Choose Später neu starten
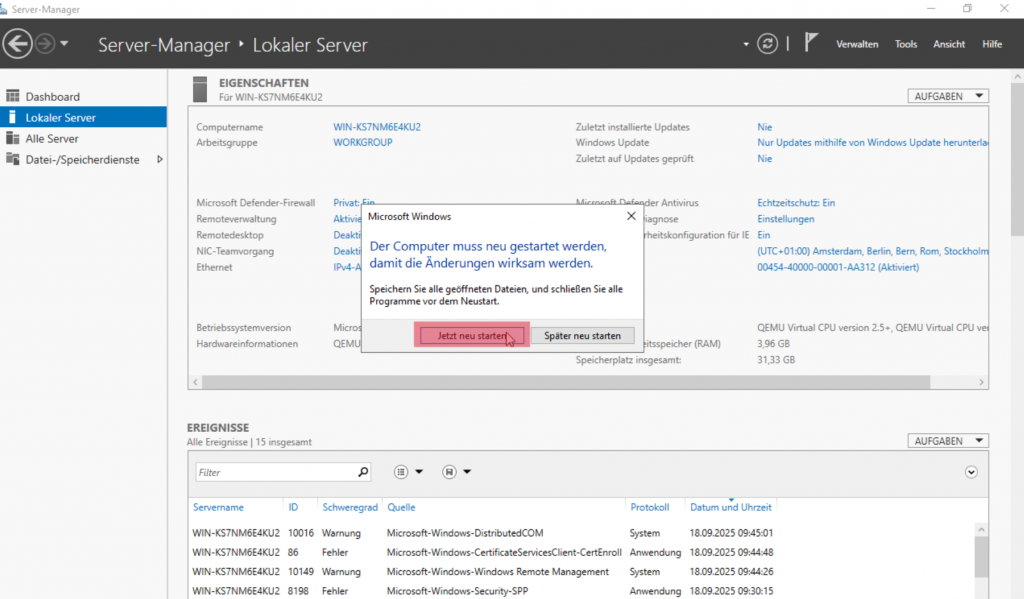The image size is (1024, 599). click(582, 336)
